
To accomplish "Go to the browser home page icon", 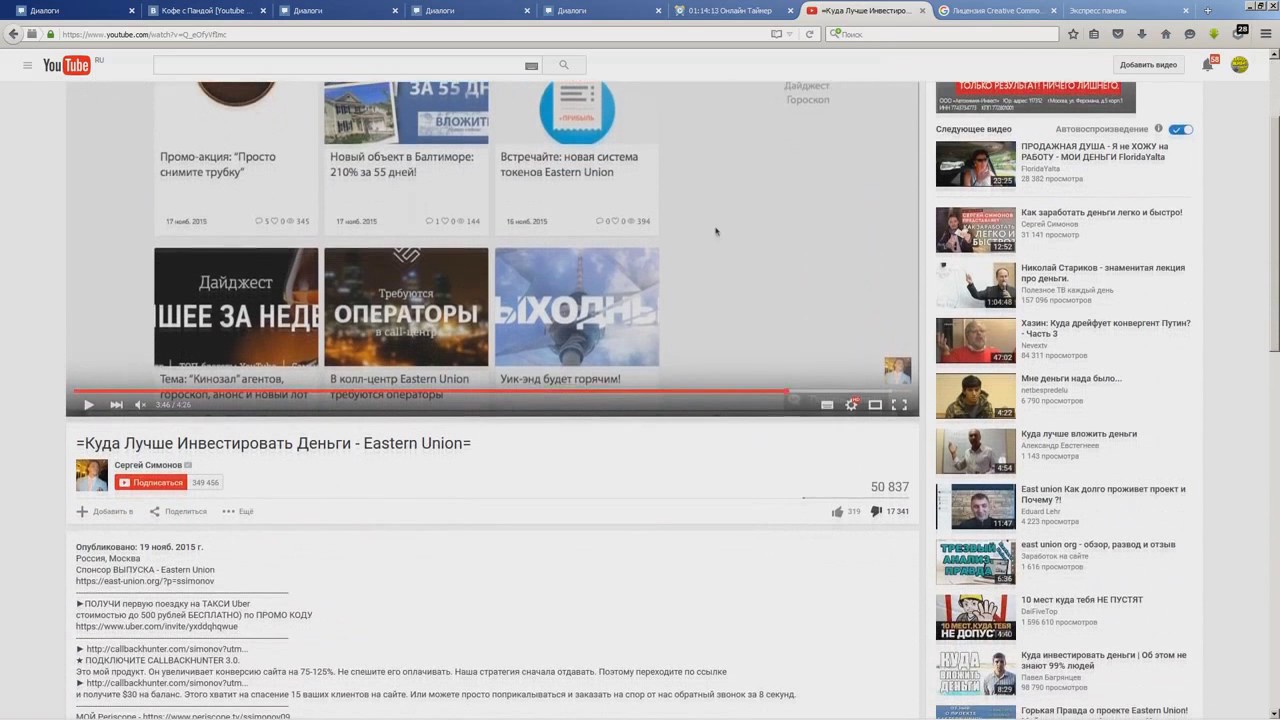I will coord(1166,34).
